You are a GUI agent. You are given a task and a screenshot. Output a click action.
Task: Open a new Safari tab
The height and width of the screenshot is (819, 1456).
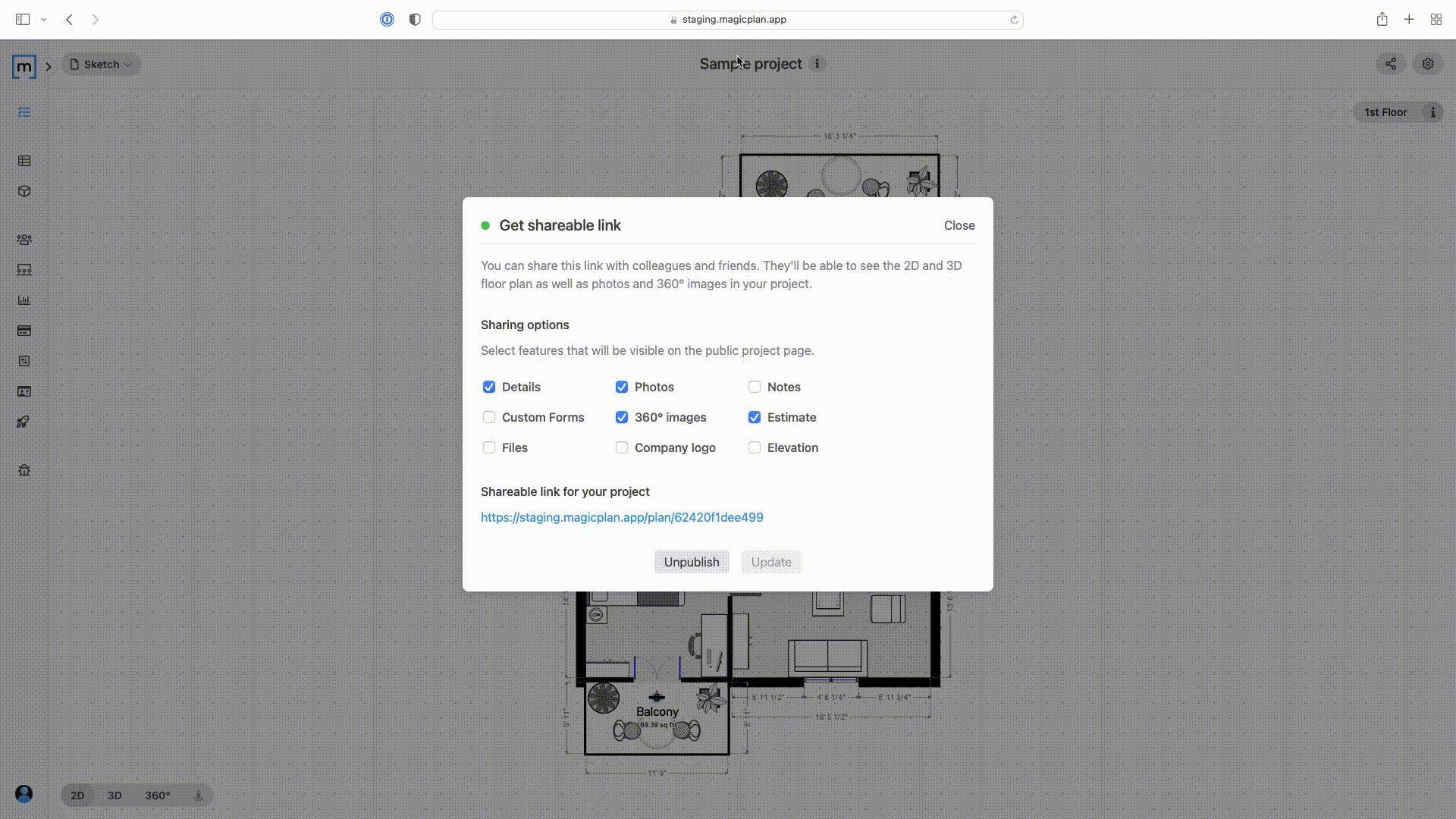(1409, 20)
